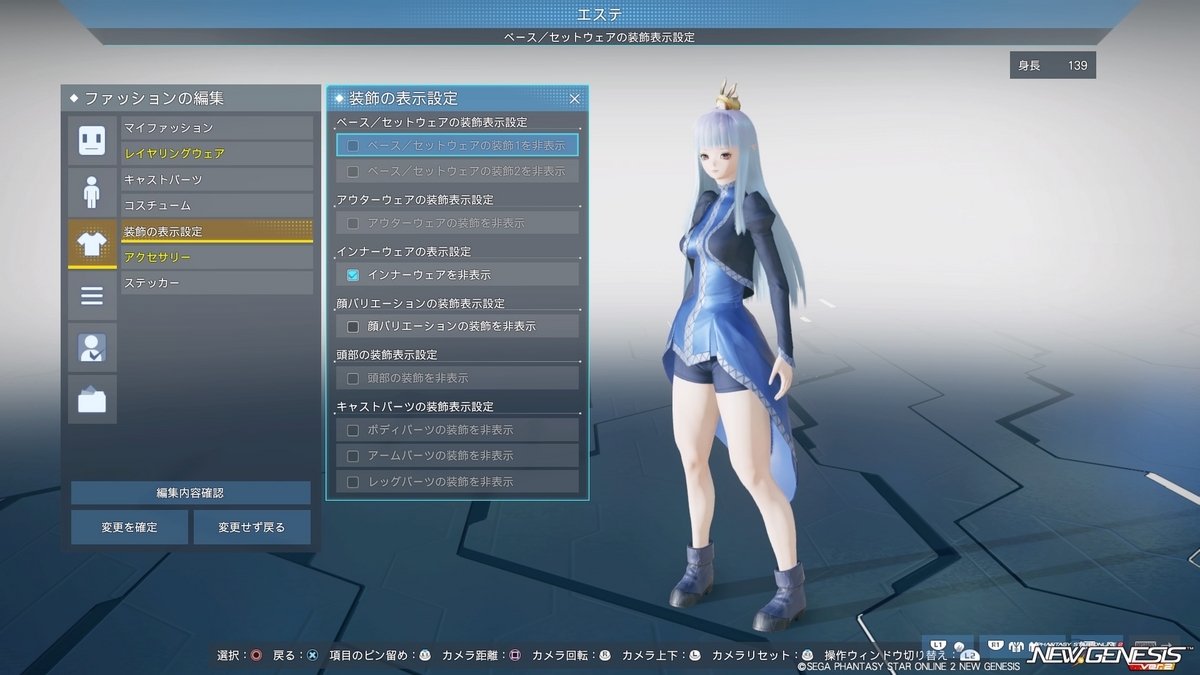Click the 身長 139 height readout

click(x=1053, y=65)
